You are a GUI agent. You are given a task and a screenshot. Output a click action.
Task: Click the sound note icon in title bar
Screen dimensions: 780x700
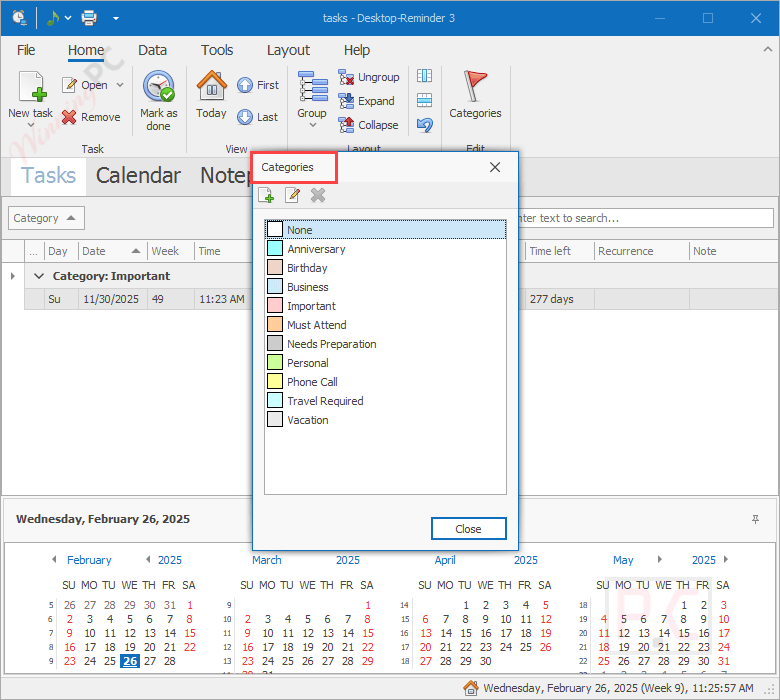pos(52,18)
